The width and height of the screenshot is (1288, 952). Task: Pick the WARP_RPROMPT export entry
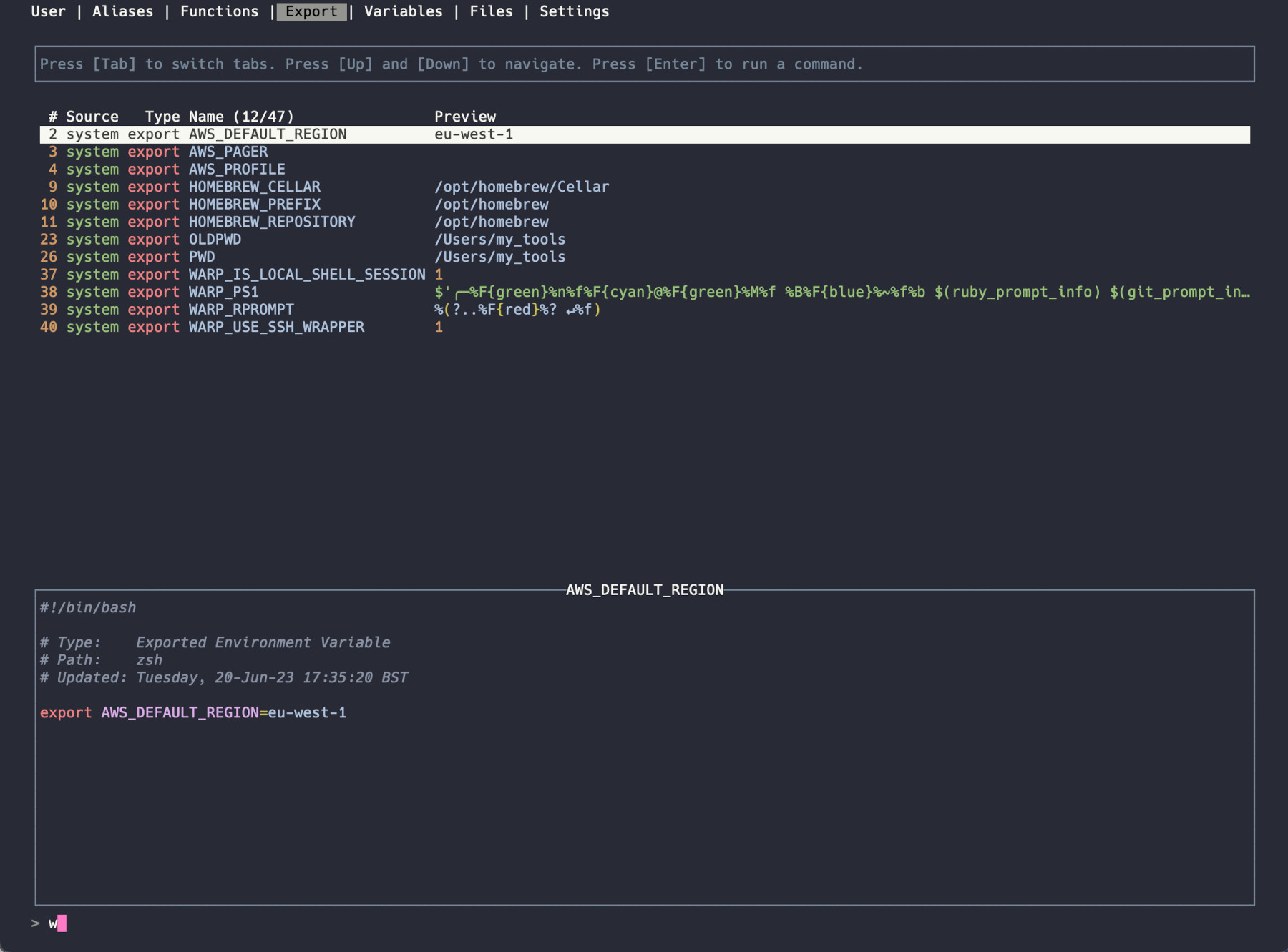point(241,310)
